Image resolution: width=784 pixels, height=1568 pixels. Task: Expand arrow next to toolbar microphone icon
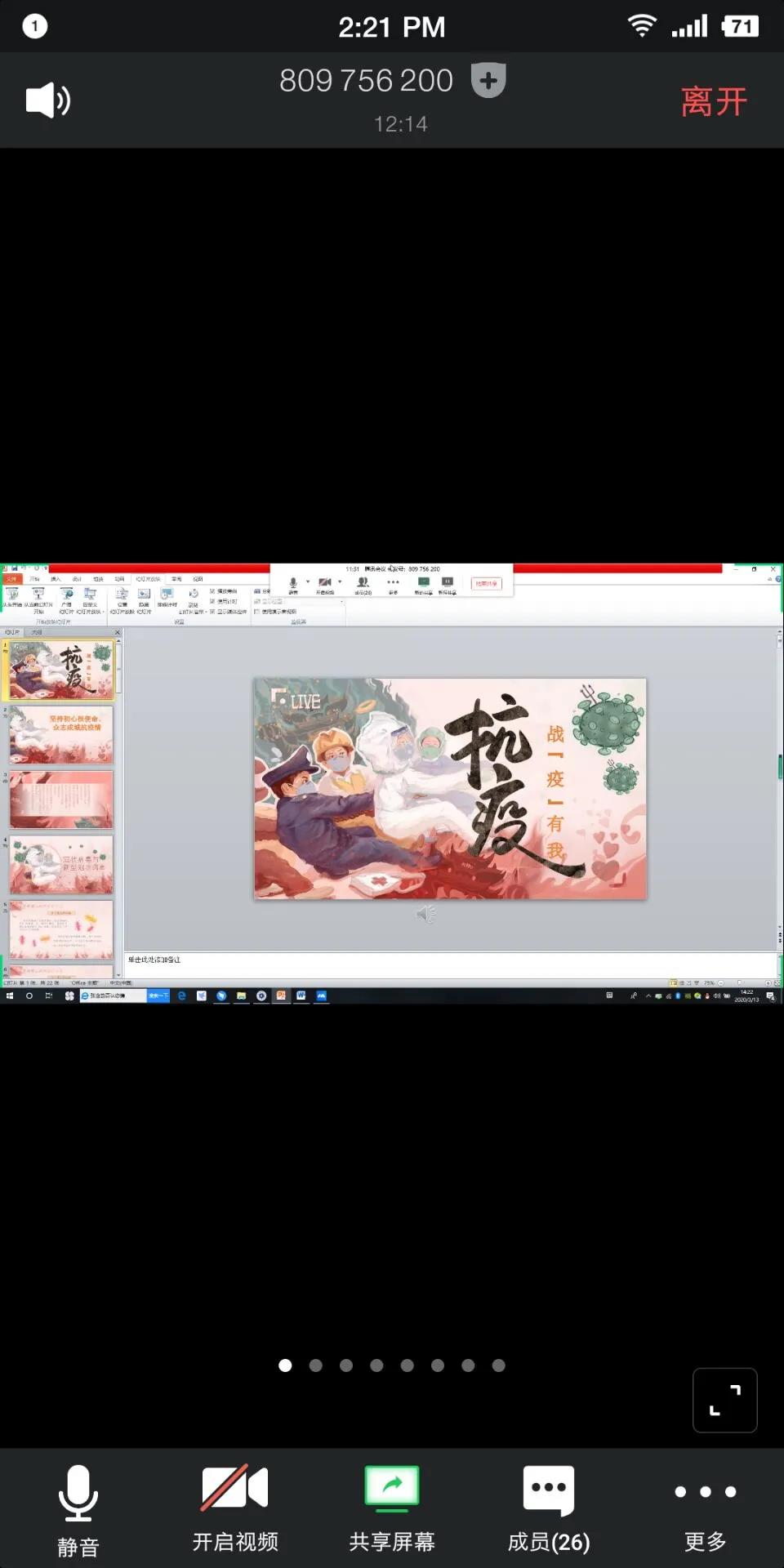308,582
